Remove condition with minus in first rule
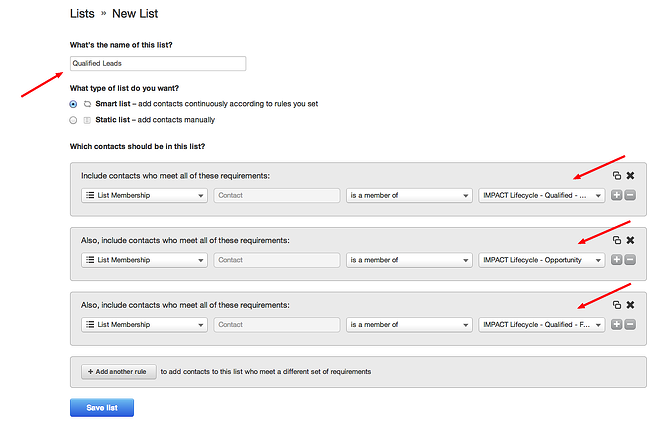Image resolution: width=656 pixels, height=421 pixels. coord(630,195)
